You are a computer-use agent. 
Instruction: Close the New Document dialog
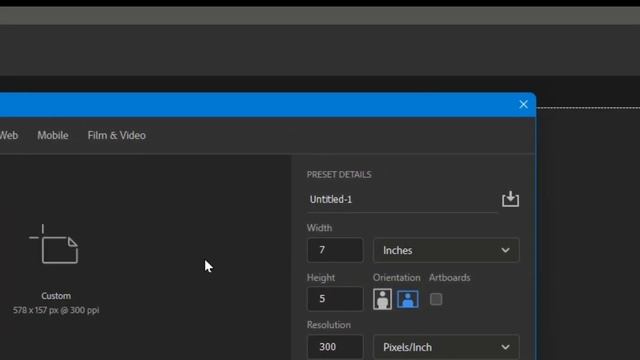pyautogui.click(x=523, y=104)
